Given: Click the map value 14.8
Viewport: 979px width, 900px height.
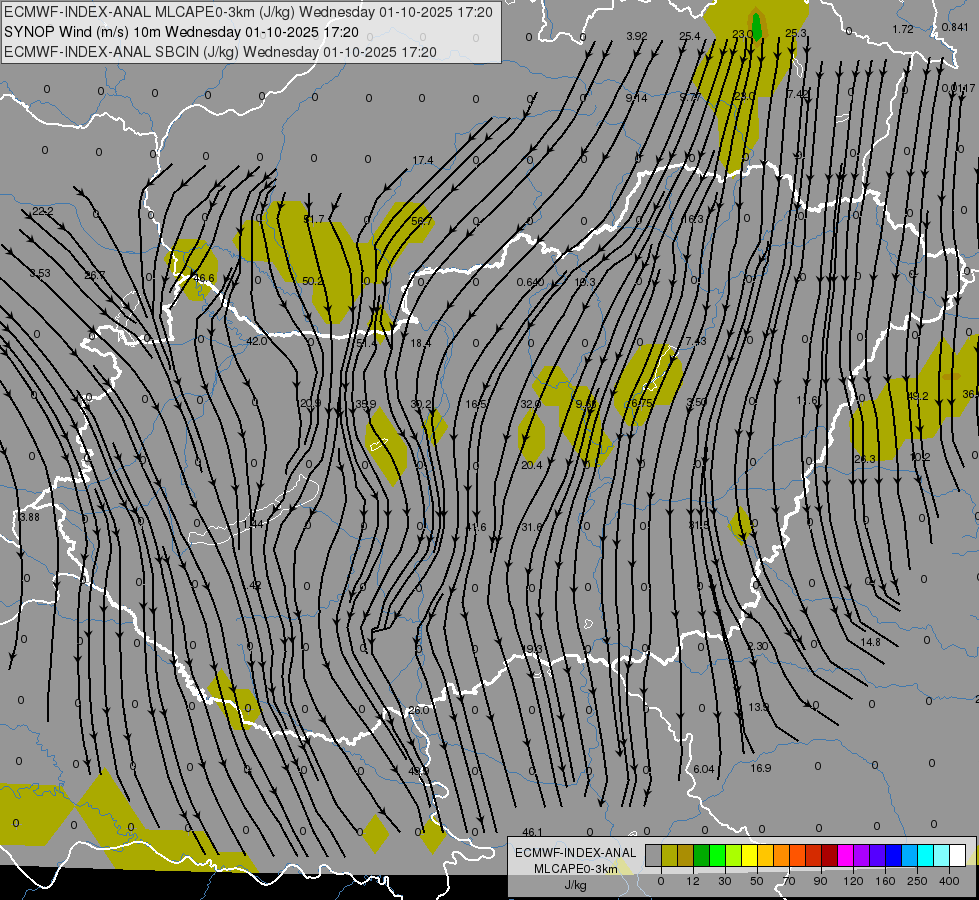Looking at the screenshot, I should (x=870, y=642).
